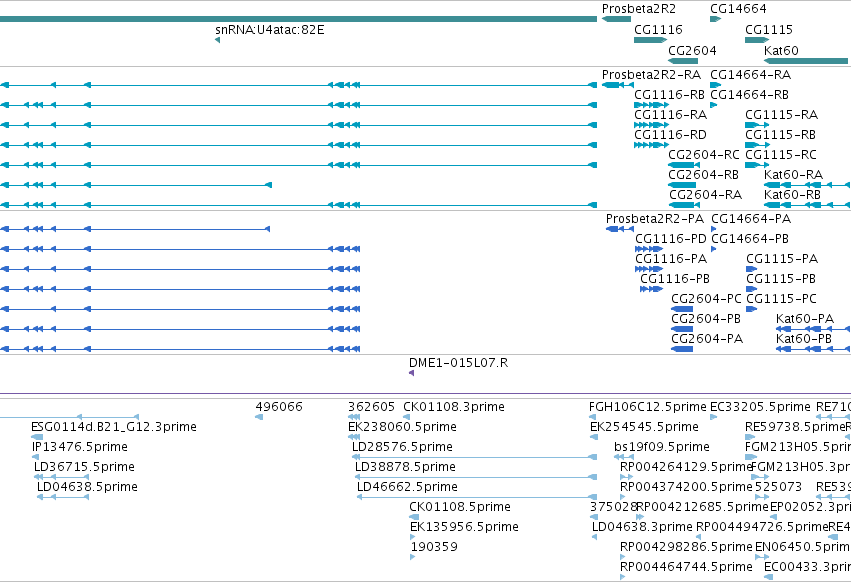Select the LD38878.5prime EST label

coord(405,468)
